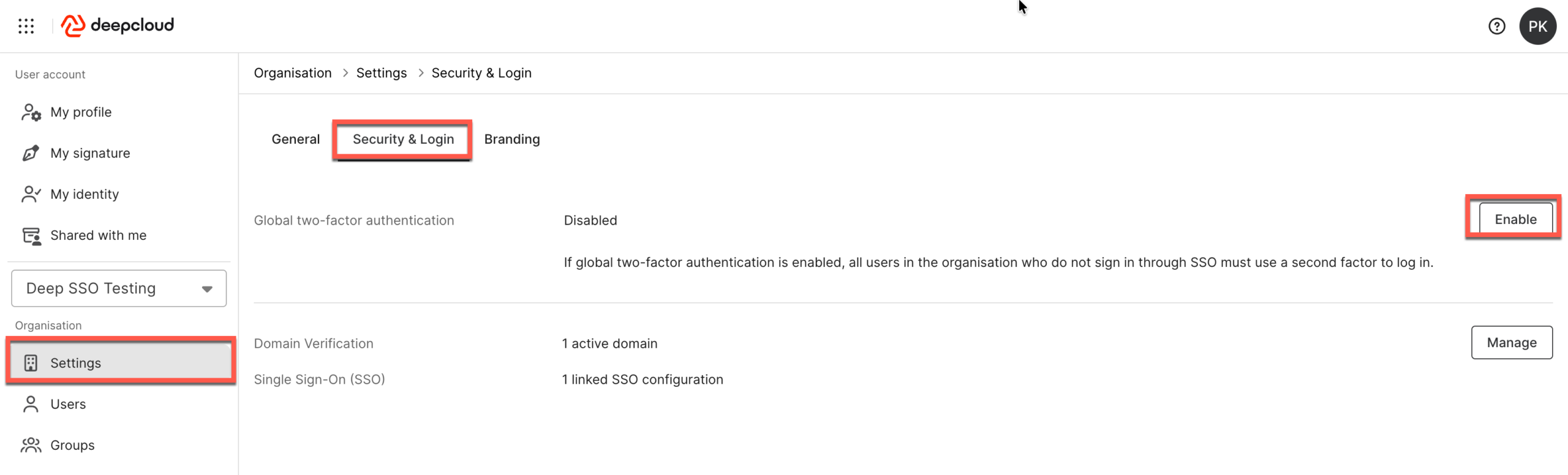Click the My identity icon

[31, 194]
